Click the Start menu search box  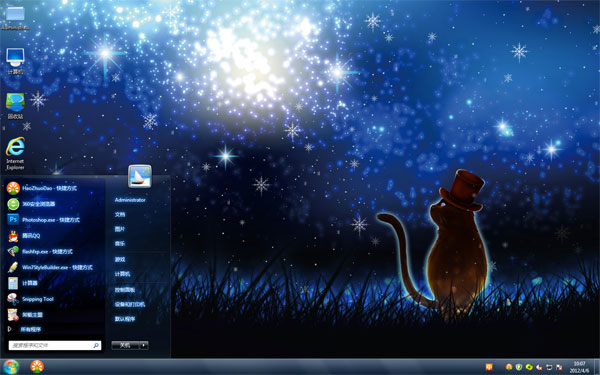(x=55, y=345)
